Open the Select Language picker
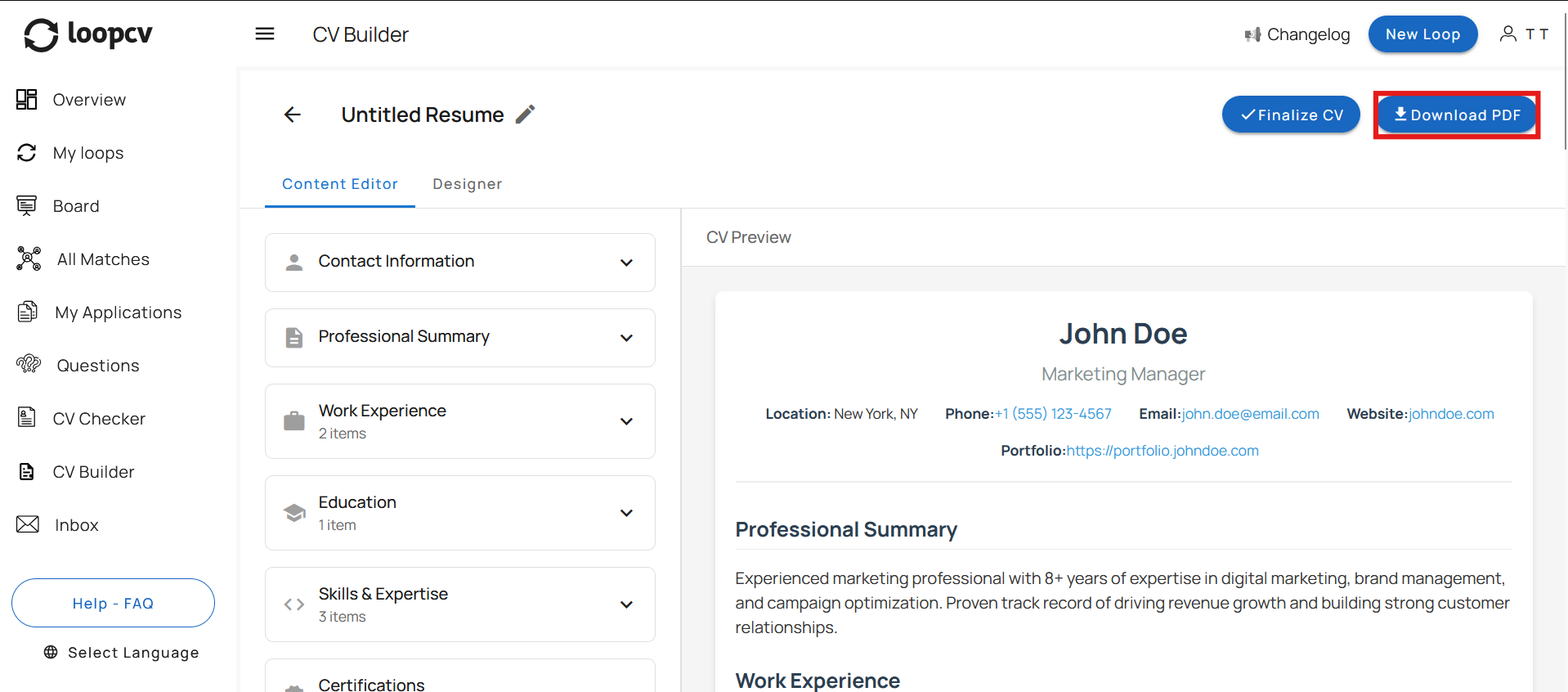The image size is (1568, 692). pos(121,653)
